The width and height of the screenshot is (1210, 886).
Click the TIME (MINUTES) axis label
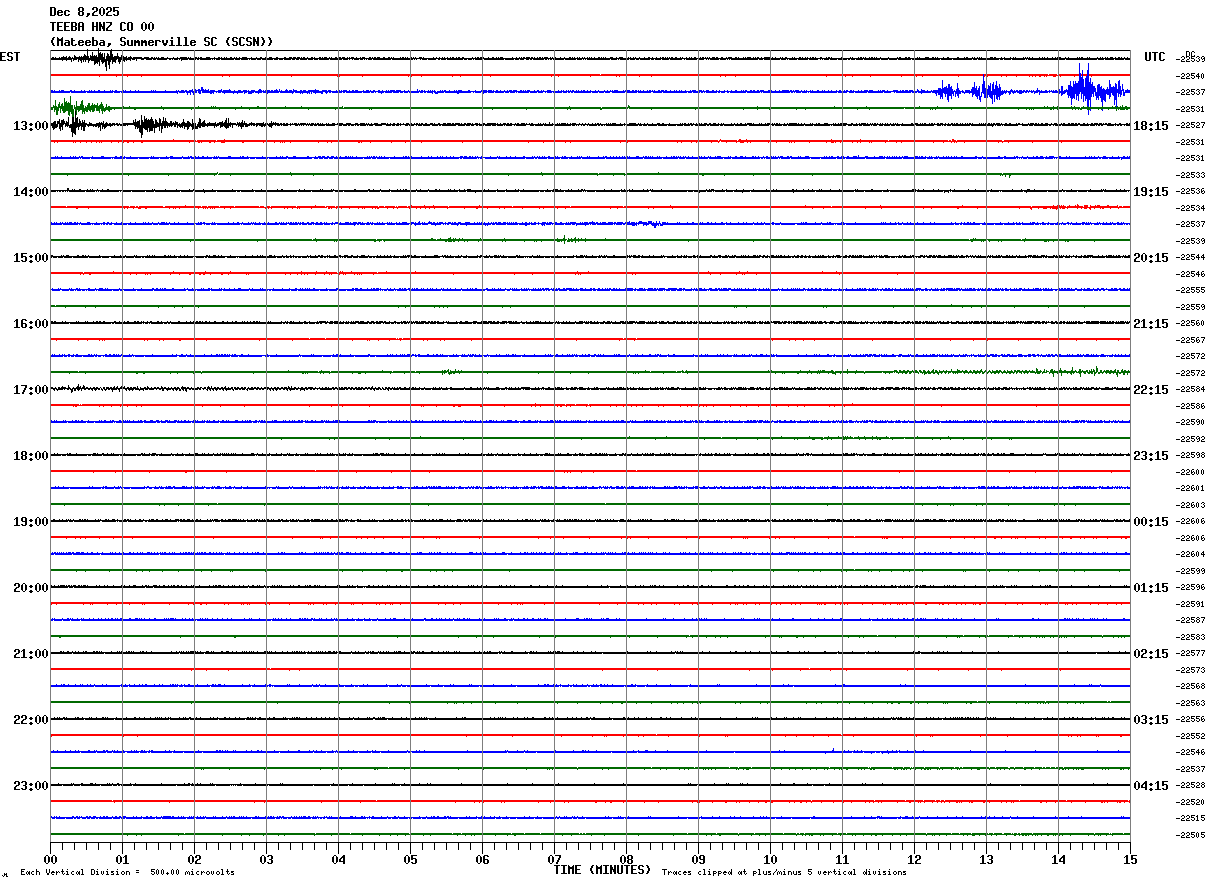[x=602, y=870]
